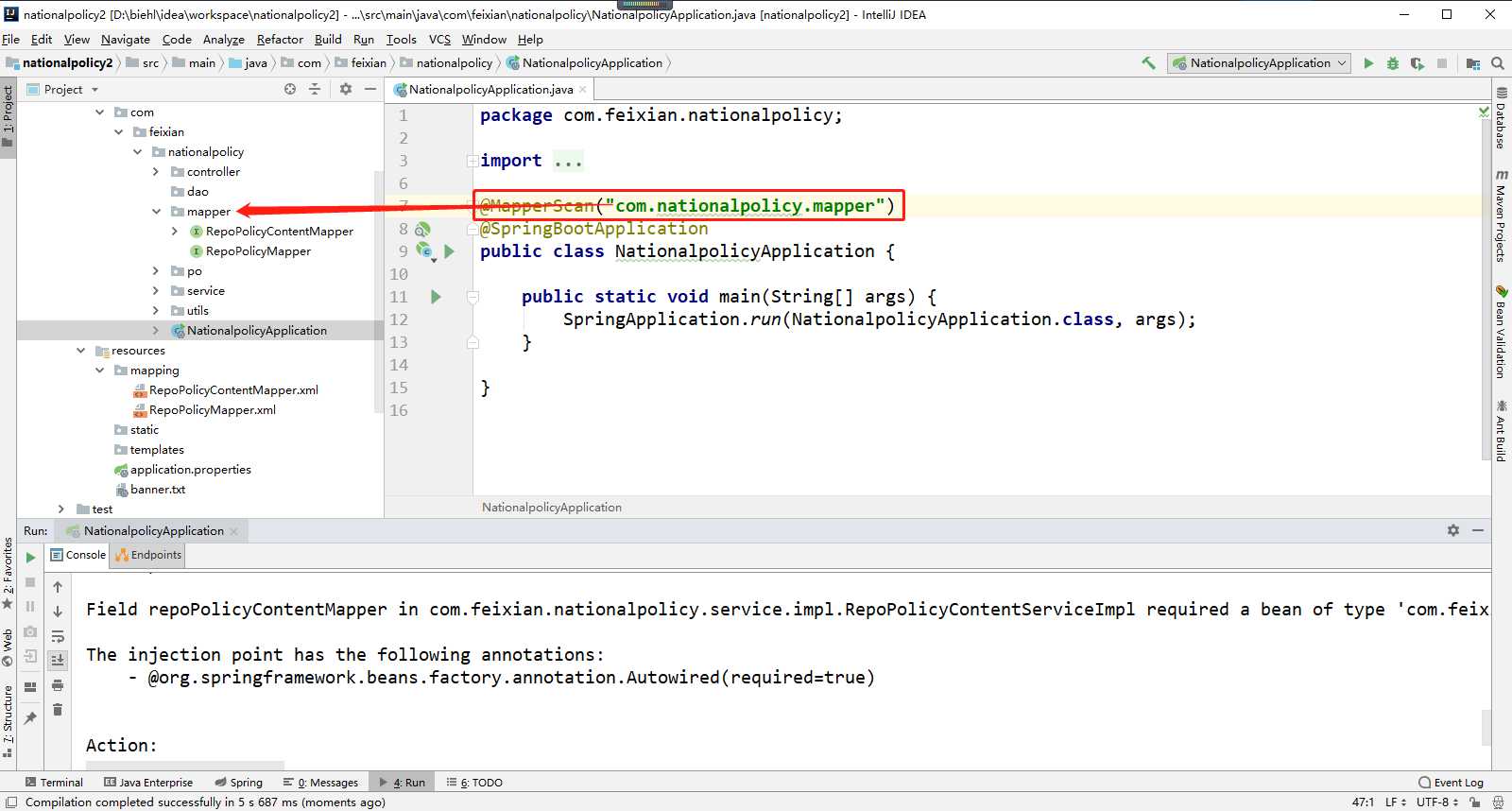Click the green Build project hammer icon
Screen dimensions: 1512x811
coord(1148,63)
